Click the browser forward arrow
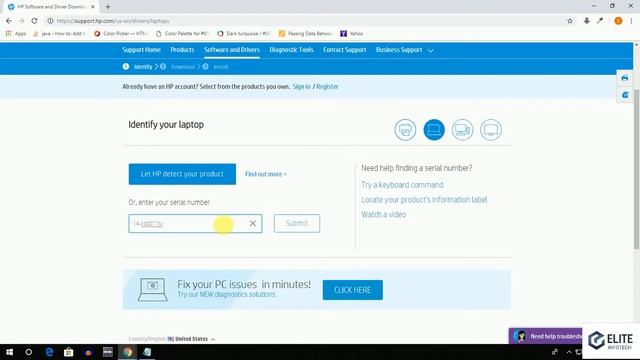Image resolution: width=640 pixels, height=360 pixels. (x=22, y=21)
